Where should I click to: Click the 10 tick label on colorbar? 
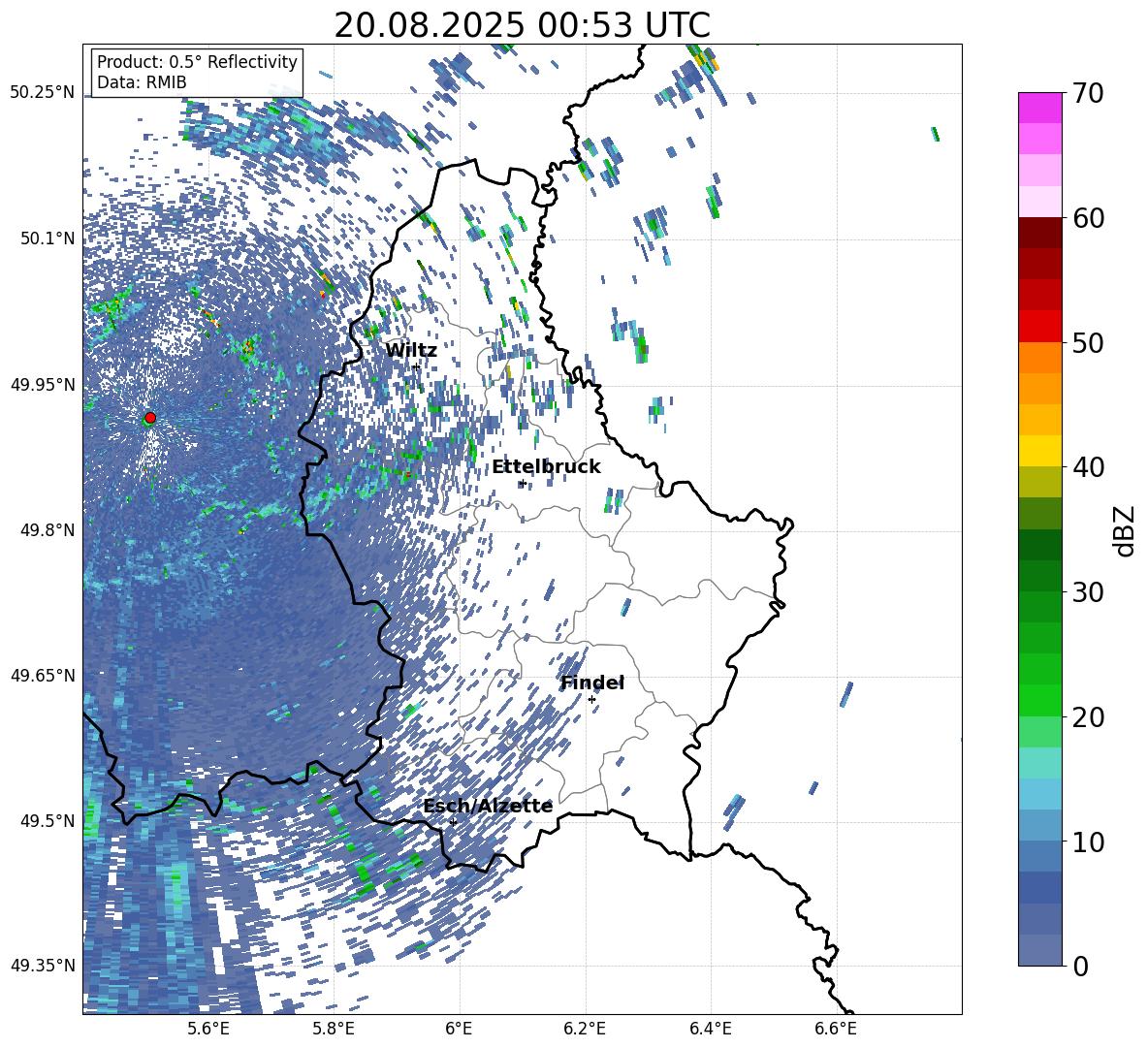(1088, 842)
